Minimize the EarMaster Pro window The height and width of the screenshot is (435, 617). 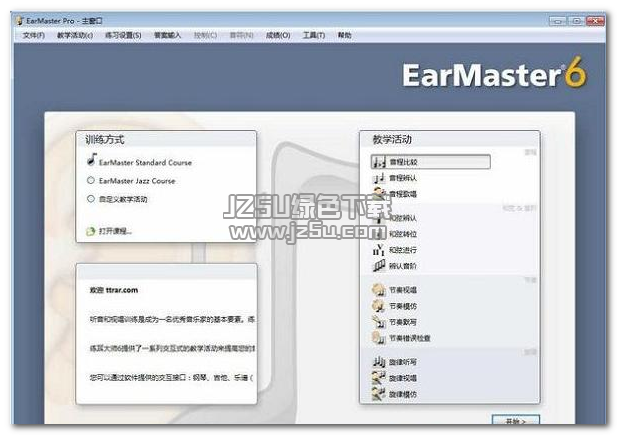coord(558,21)
